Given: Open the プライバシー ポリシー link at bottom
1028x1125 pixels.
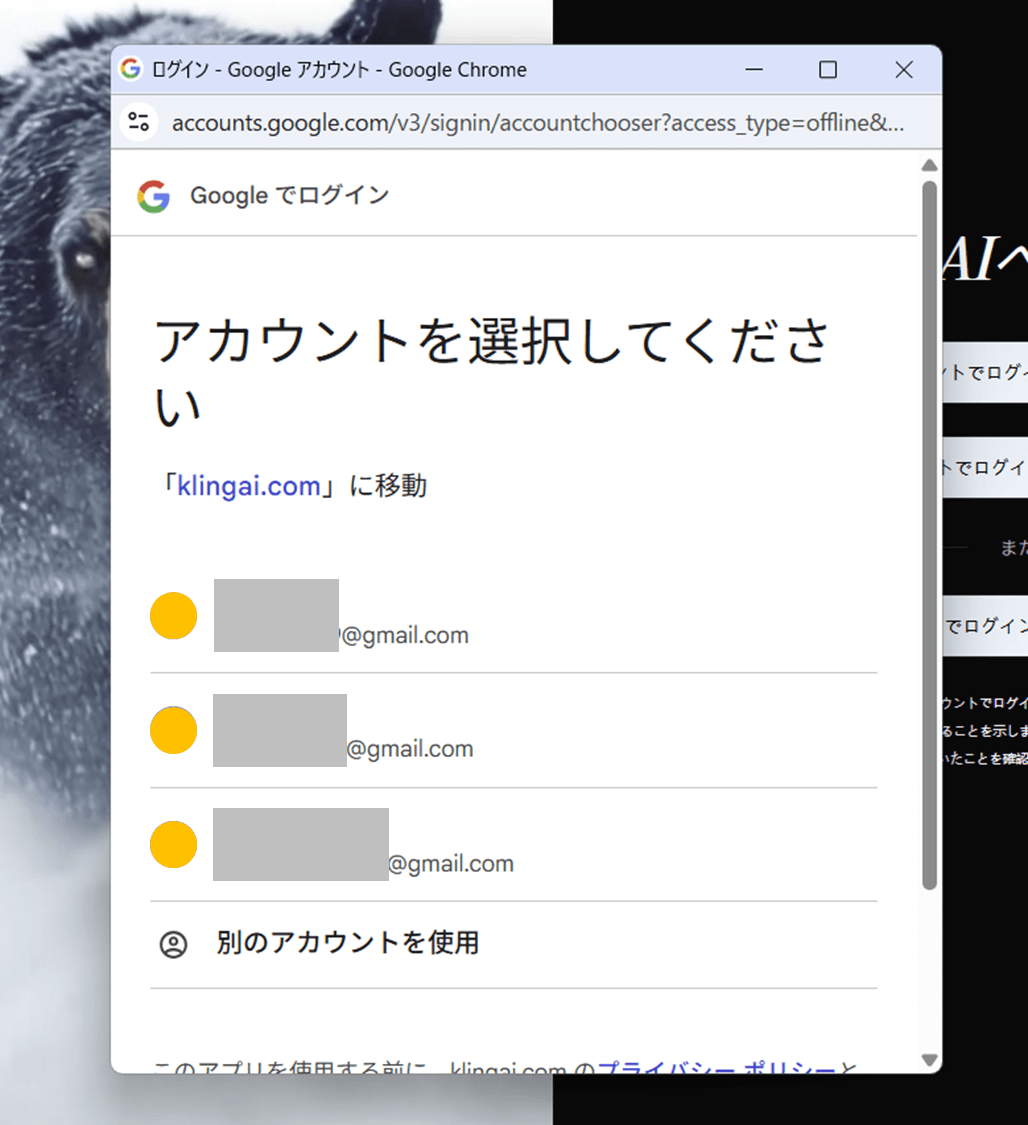Looking at the screenshot, I should coord(715,1069).
